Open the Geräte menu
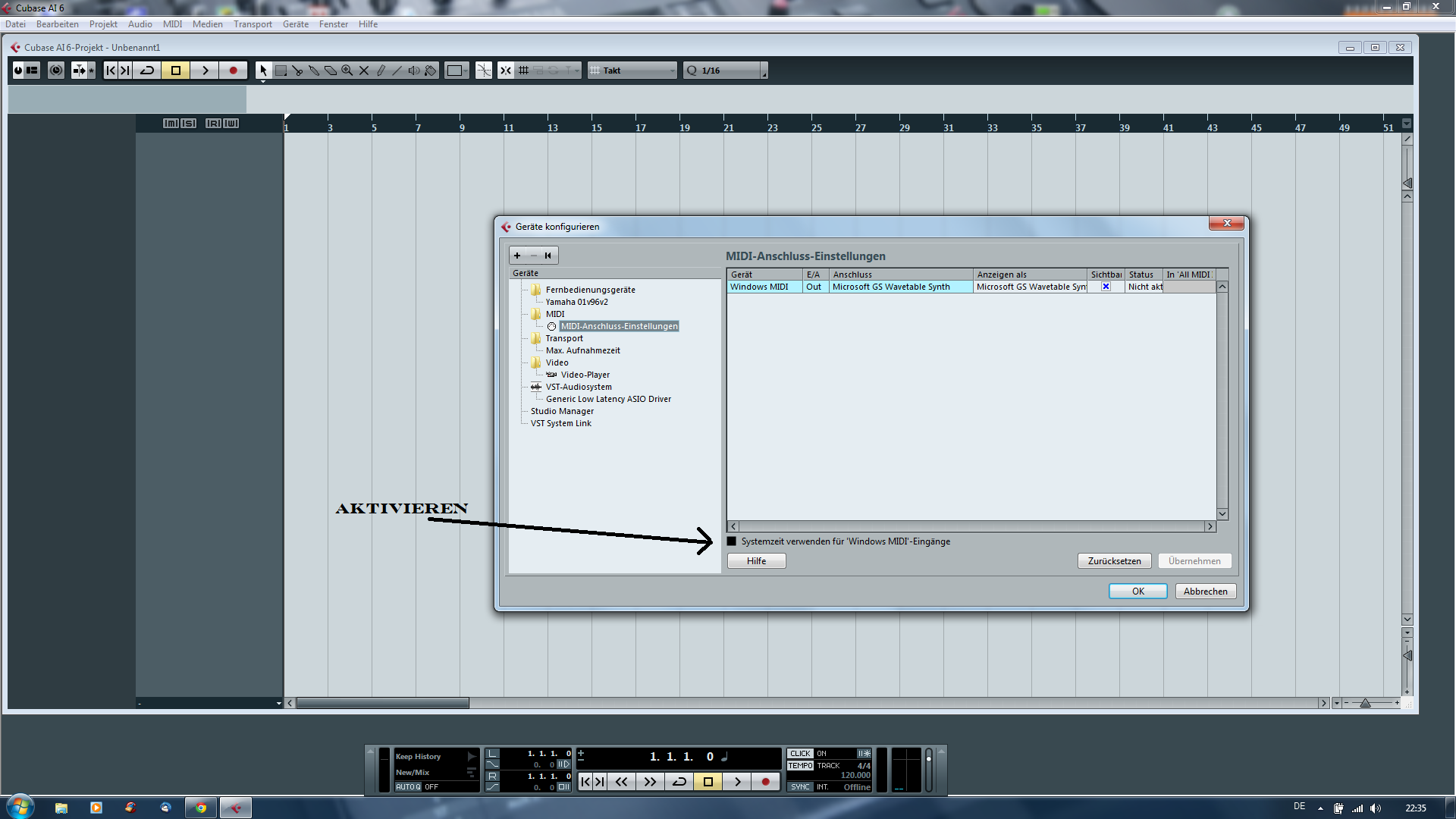 coord(296,24)
